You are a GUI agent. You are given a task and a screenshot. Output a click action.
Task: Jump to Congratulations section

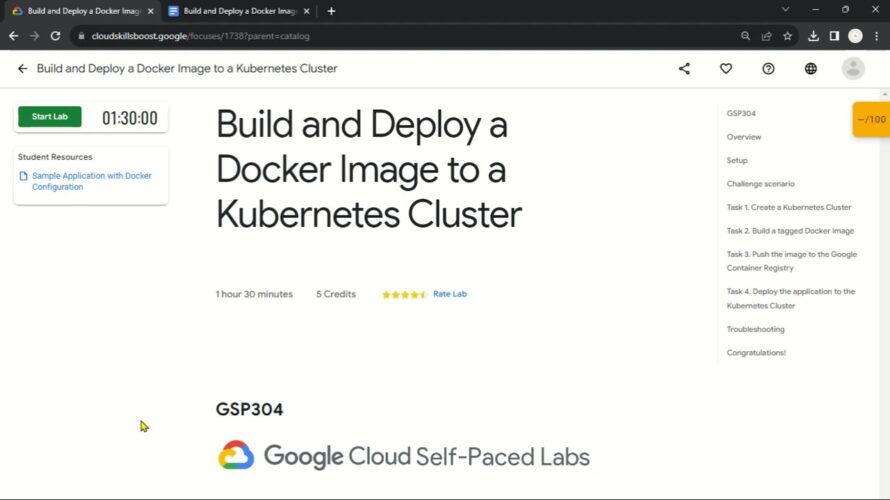coord(756,352)
